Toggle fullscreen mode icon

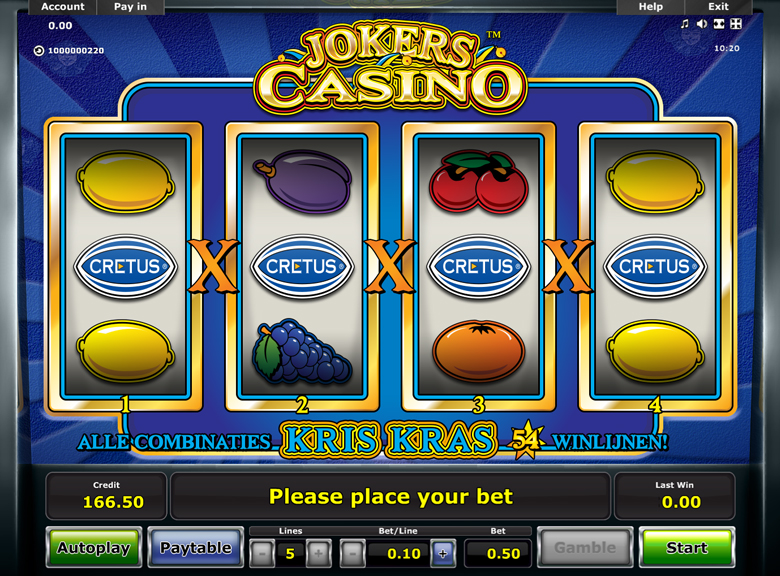[x=719, y=24]
